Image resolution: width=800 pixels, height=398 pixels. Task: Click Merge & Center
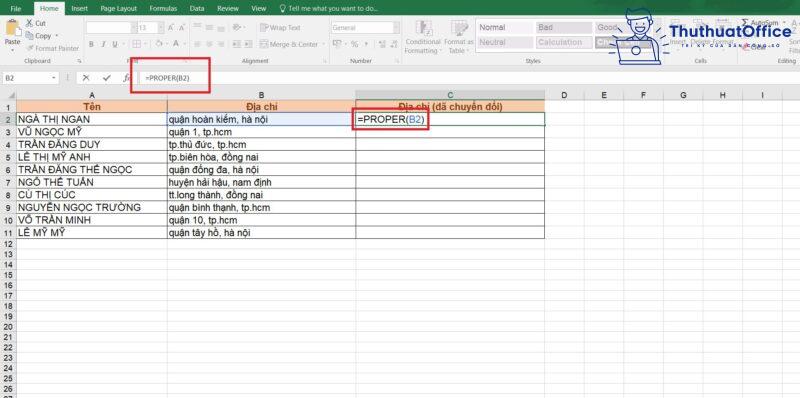289,44
